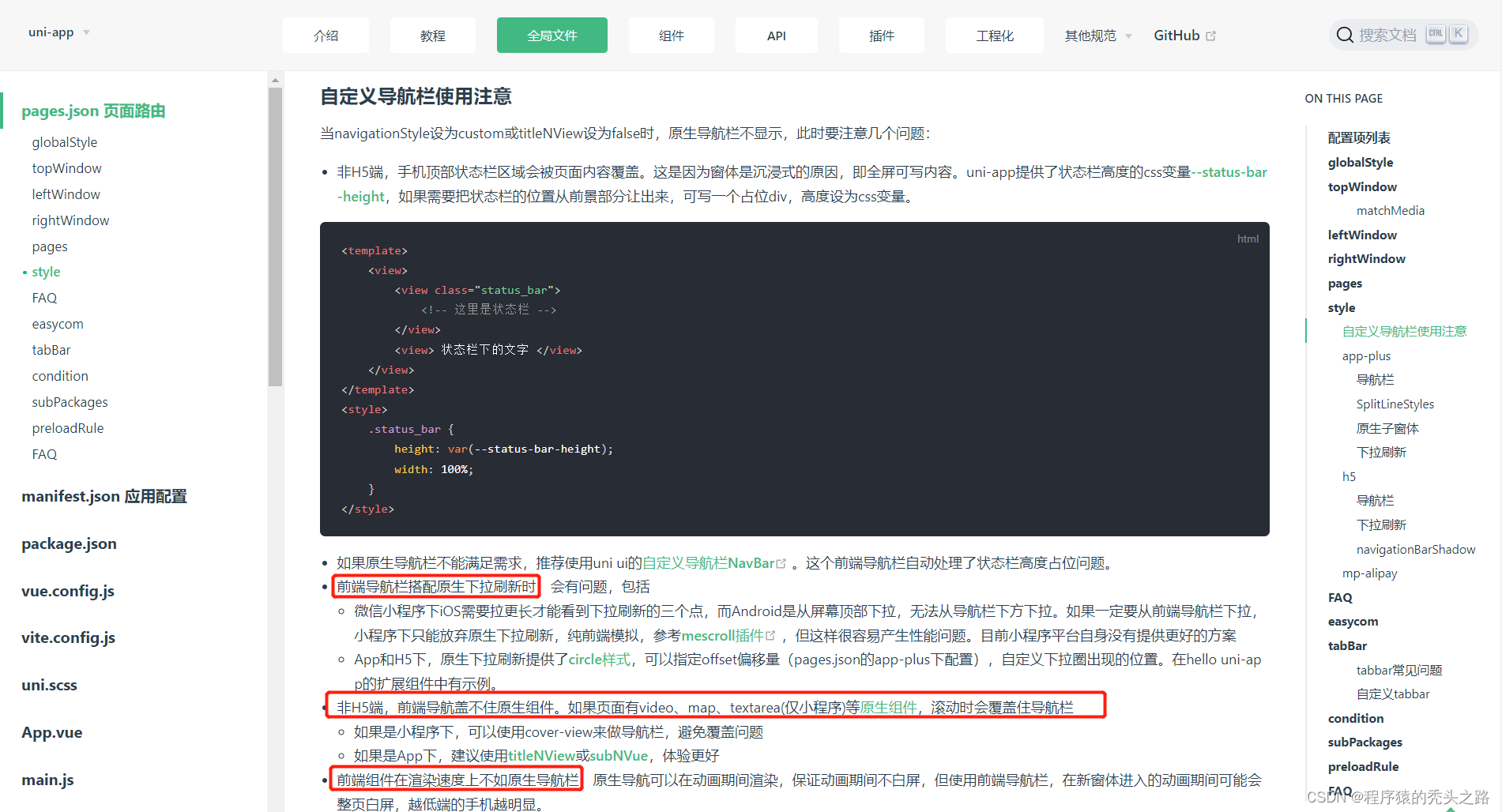Expand the 其他规范 dropdown menu
Screen dimensions: 1502x812
(1097, 35)
